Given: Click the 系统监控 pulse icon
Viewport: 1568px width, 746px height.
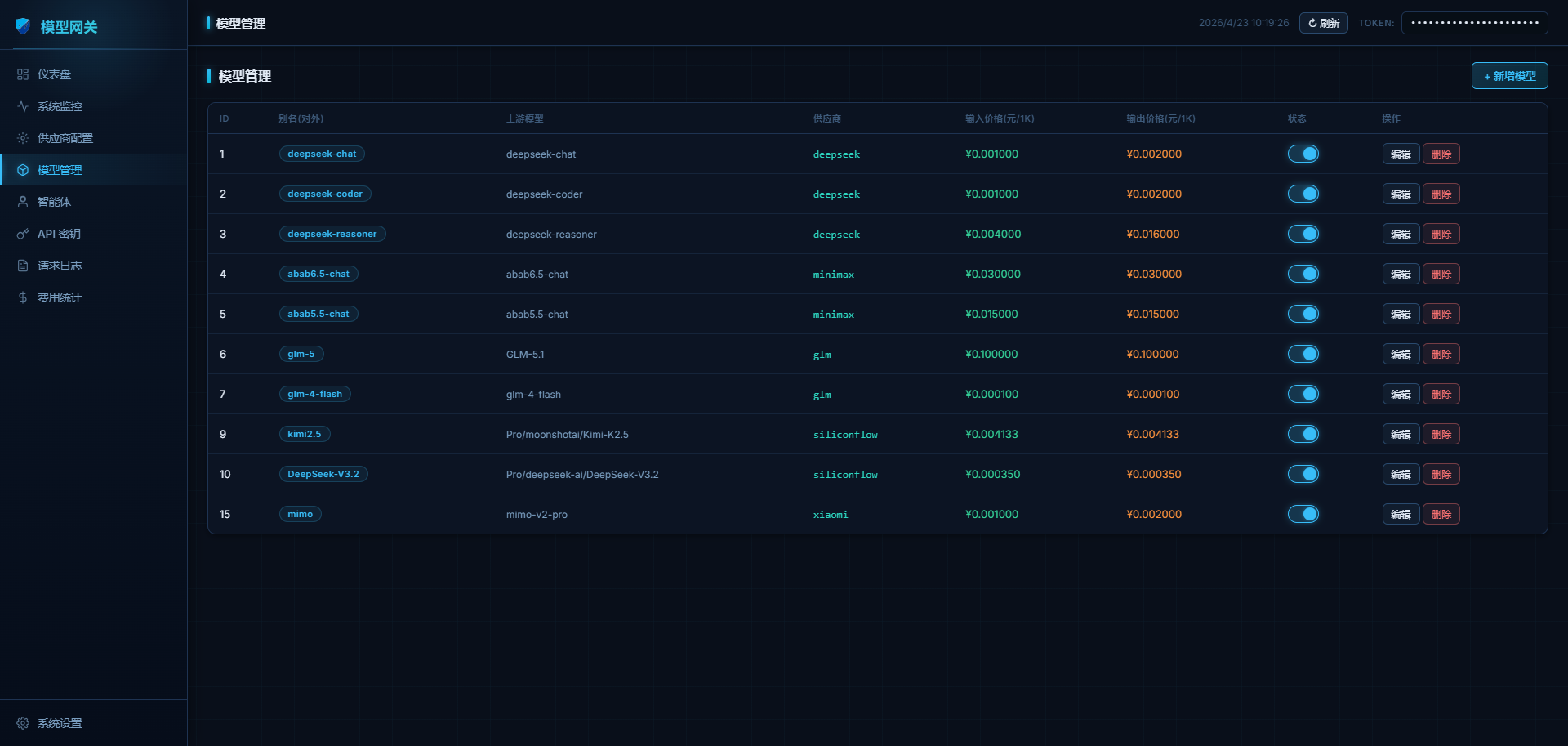Looking at the screenshot, I should [x=23, y=106].
